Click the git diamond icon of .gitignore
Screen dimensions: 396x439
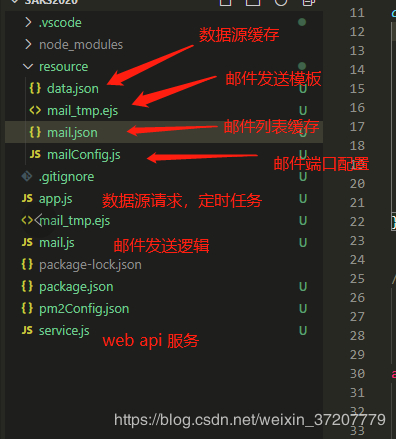(x=27, y=176)
